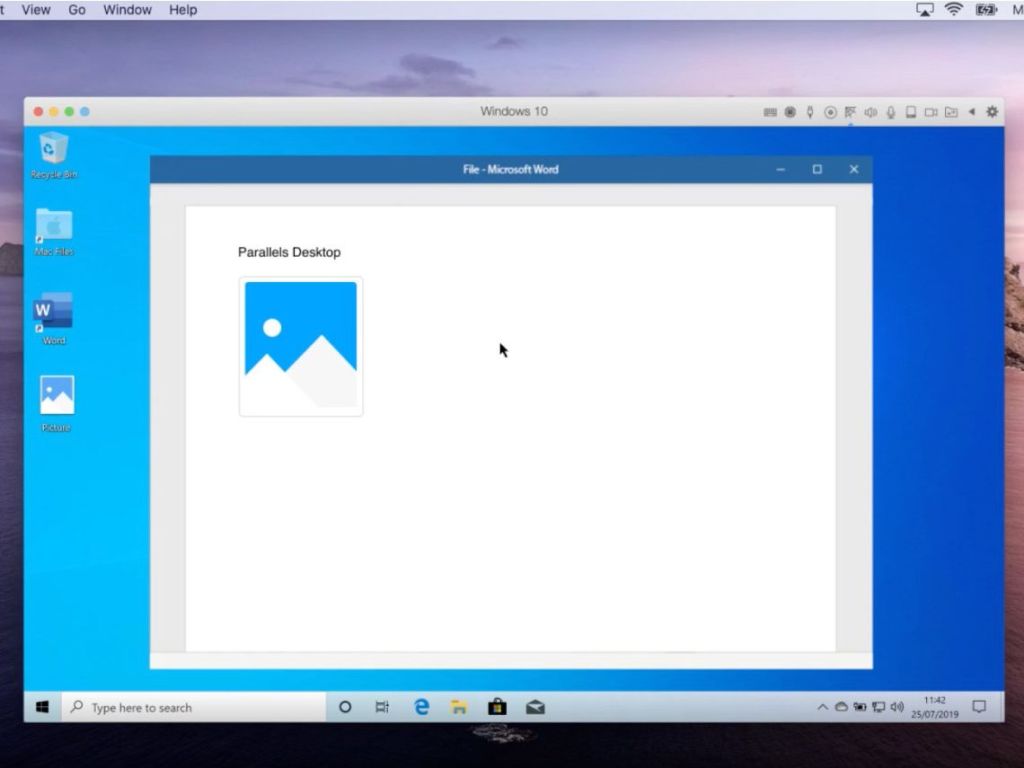This screenshot has width=1024, height=768.
Task: Select the picture placeholder in the Word document
Action: pos(301,347)
